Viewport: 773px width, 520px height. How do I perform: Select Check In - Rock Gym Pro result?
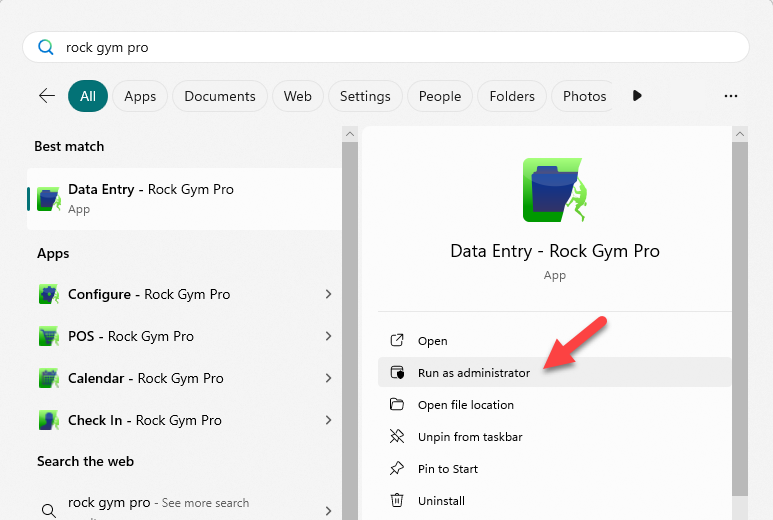[x=184, y=420]
